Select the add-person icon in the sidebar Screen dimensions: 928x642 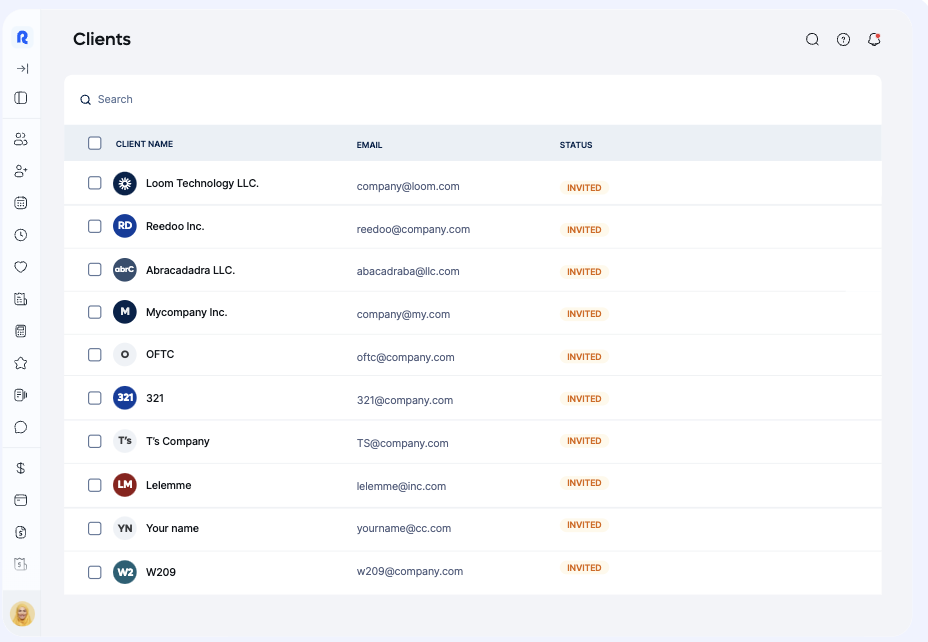(21, 171)
